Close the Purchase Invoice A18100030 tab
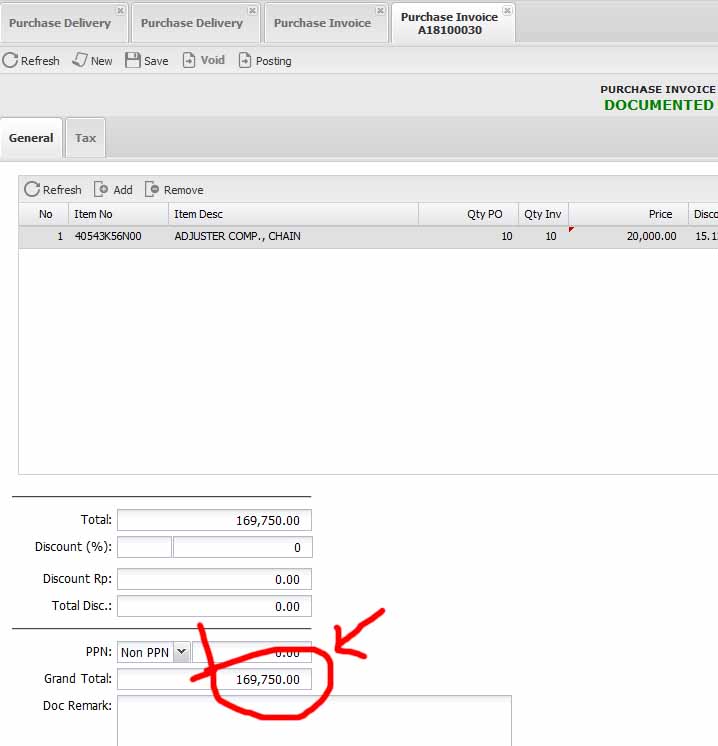Image resolution: width=718 pixels, height=746 pixels. (x=507, y=11)
